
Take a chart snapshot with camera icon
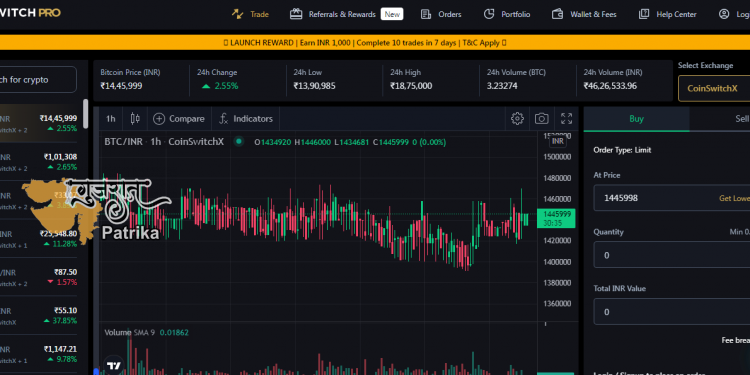pyautogui.click(x=541, y=119)
